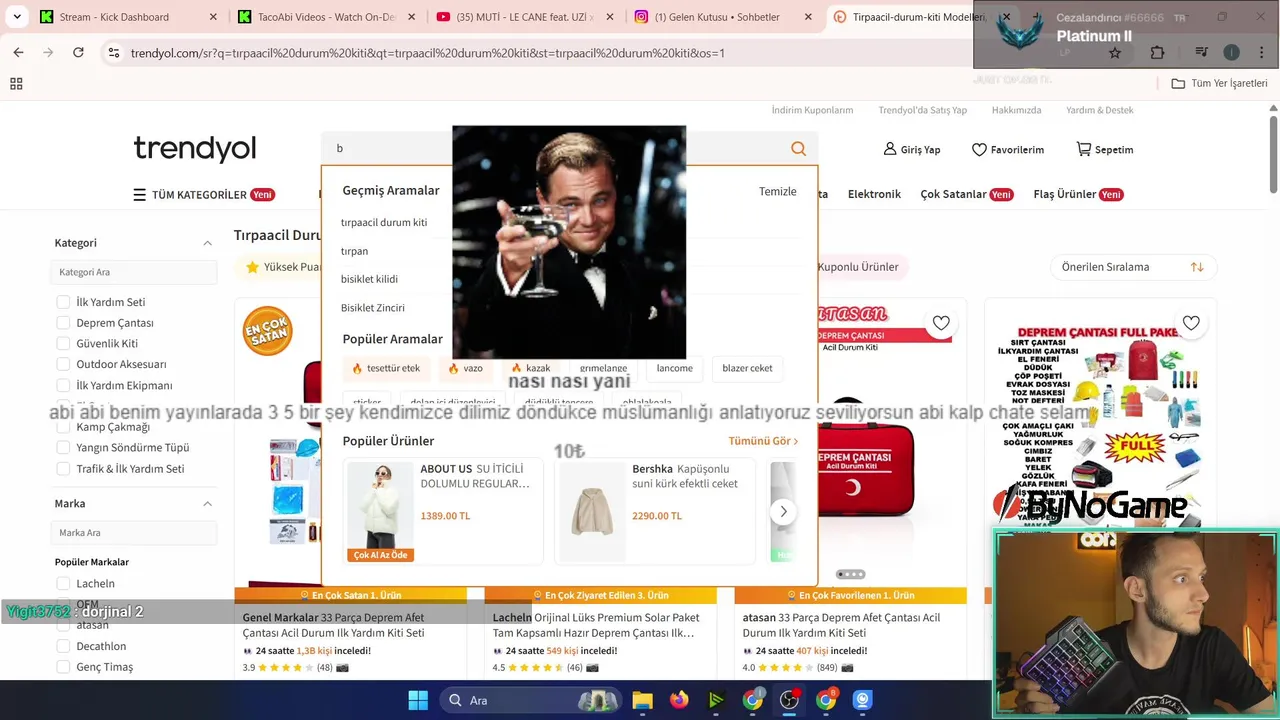Image resolution: width=1280 pixels, height=720 pixels.
Task: Collapse the Marka filter section
Action: coord(207,504)
